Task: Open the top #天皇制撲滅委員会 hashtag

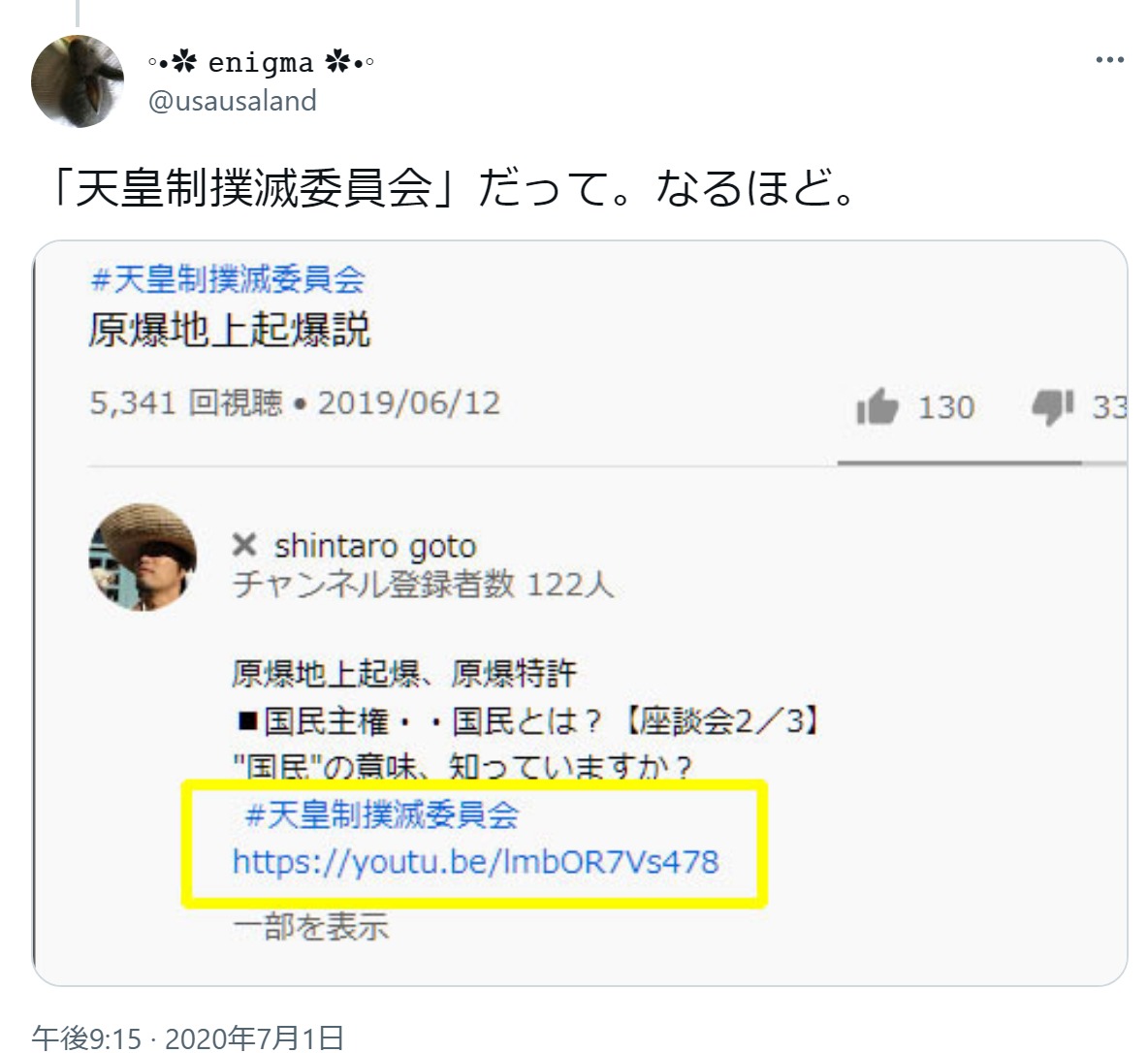Action: [228, 279]
